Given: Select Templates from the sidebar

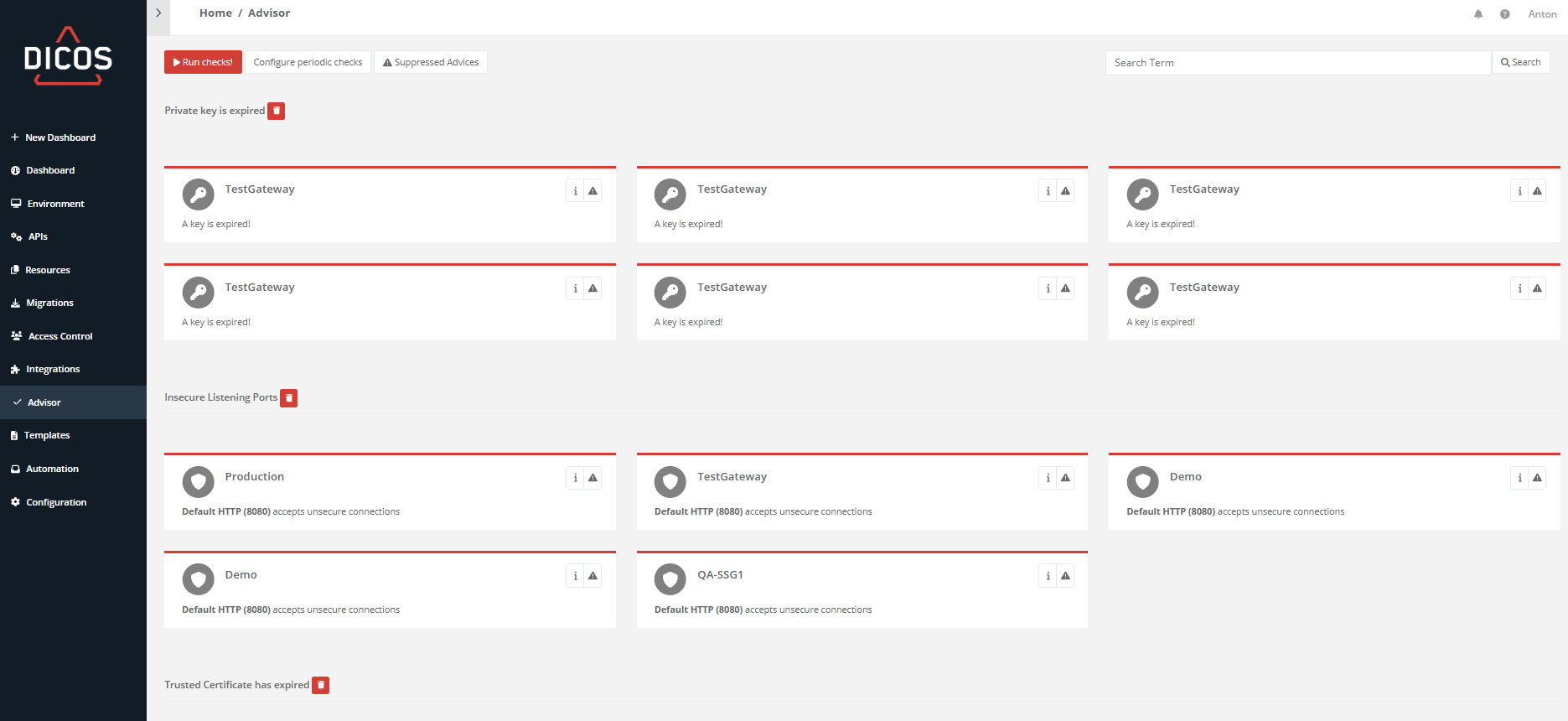Looking at the screenshot, I should click(x=47, y=435).
